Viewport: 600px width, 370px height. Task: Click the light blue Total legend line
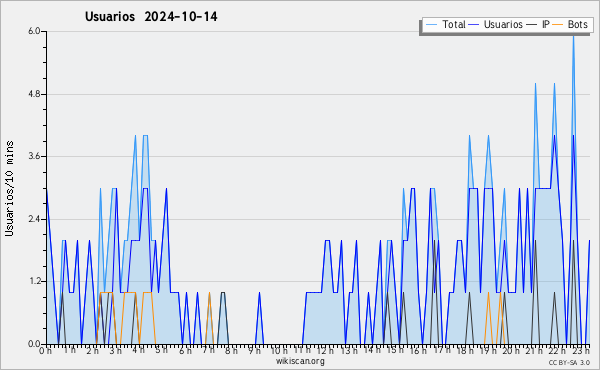click(x=431, y=24)
